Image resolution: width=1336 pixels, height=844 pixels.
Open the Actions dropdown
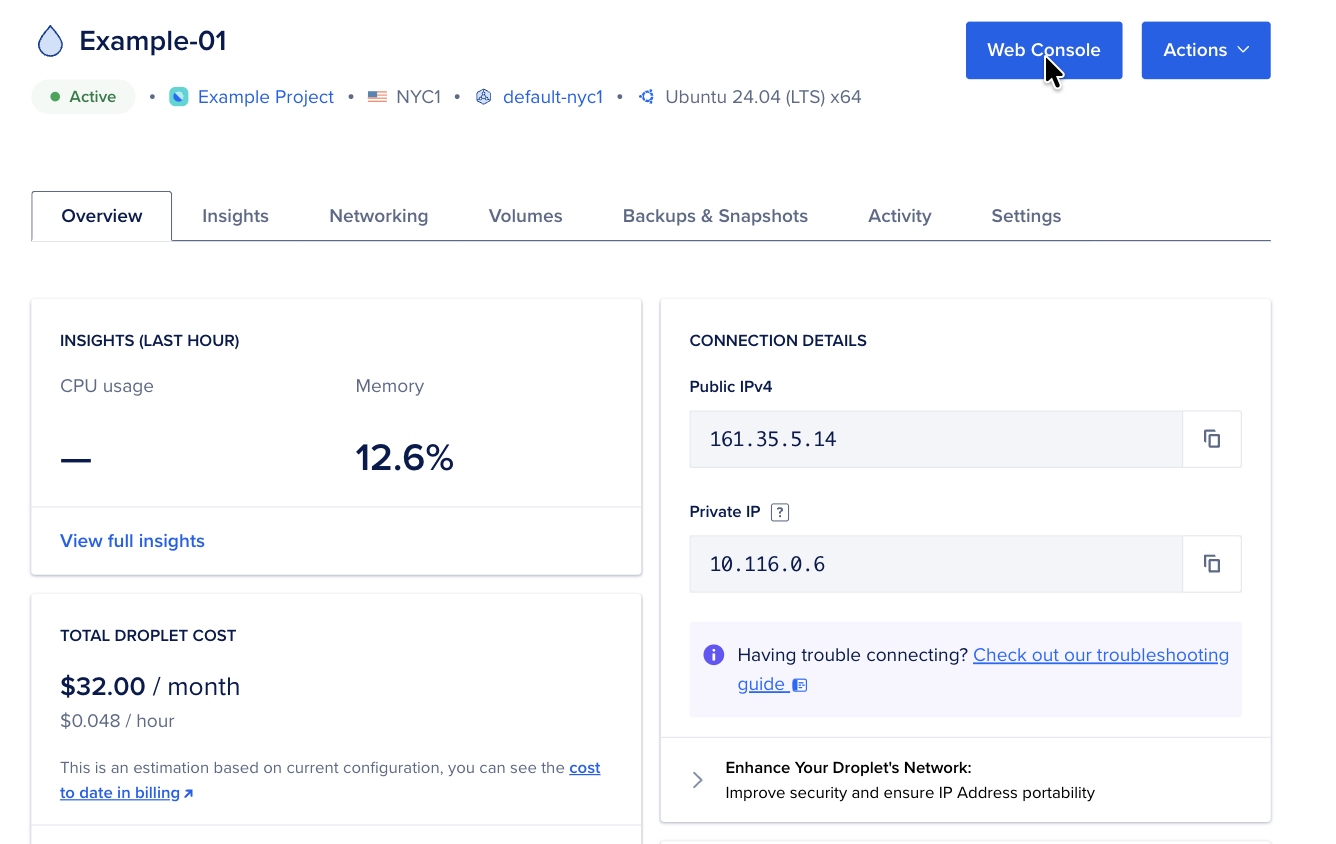click(1205, 50)
